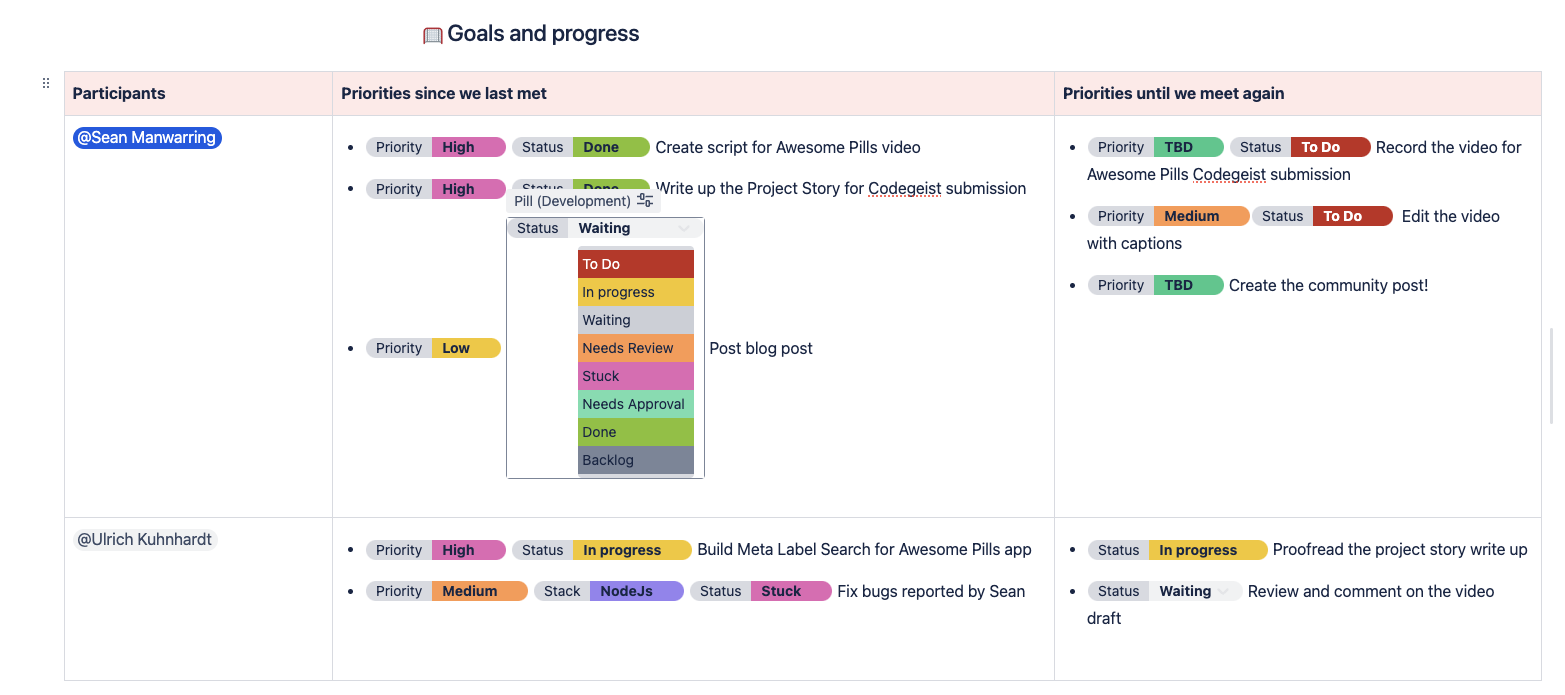Collapse the open Waiting status dropdown chevron
Image resolution: width=1565 pixels, height=695 pixels.
tap(684, 229)
